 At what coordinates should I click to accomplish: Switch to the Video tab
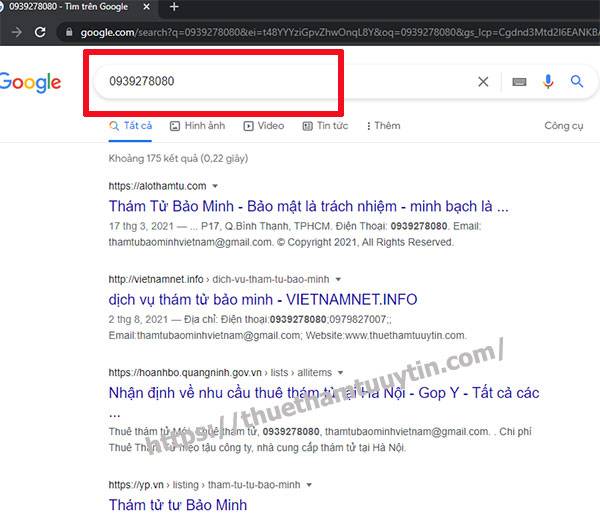pyautogui.click(x=264, y=126)
